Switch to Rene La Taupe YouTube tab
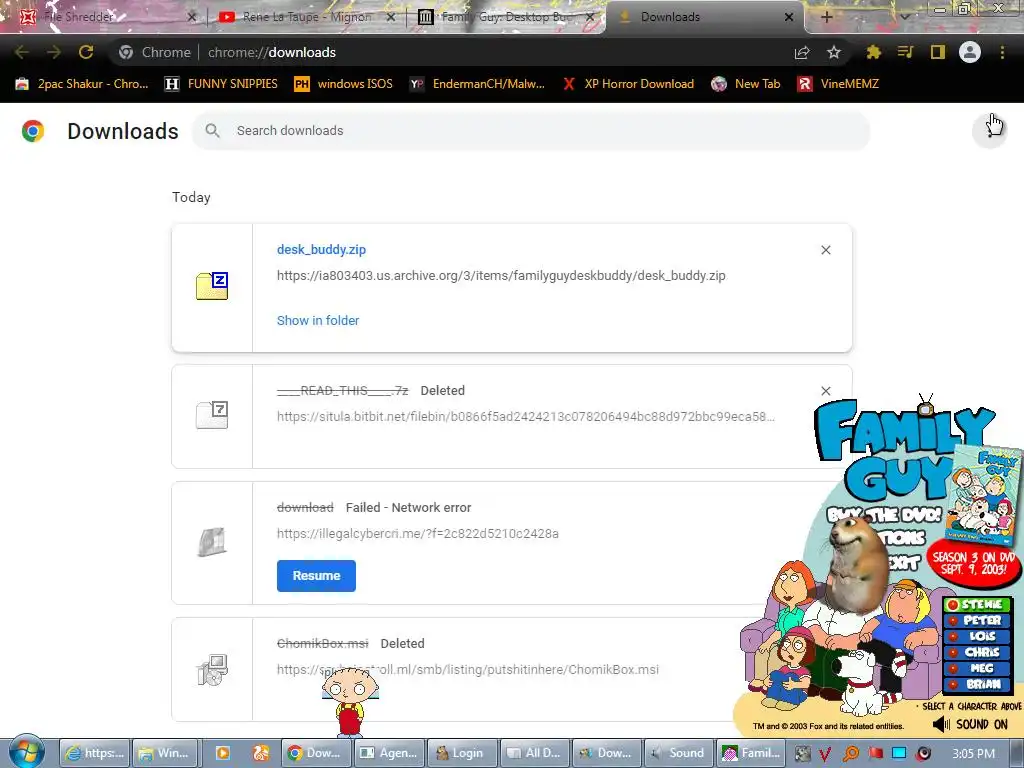The image size is (1024, 768). (307, 17)
